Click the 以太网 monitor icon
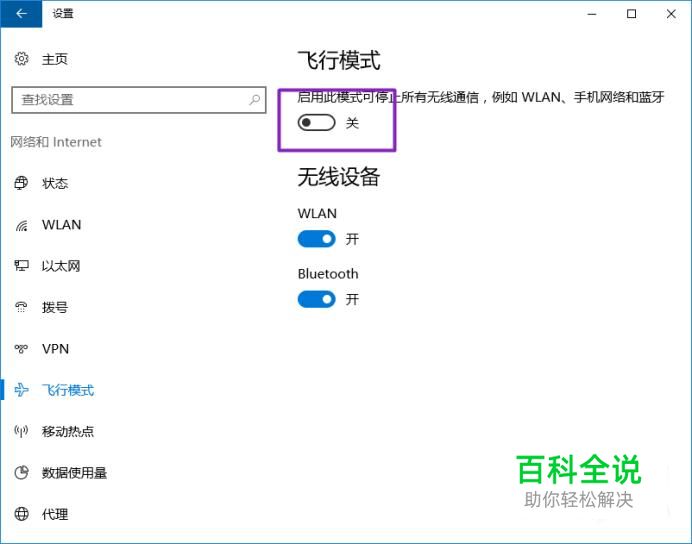The height and width of the screenshot is (544, 692). tap(21, 266)
